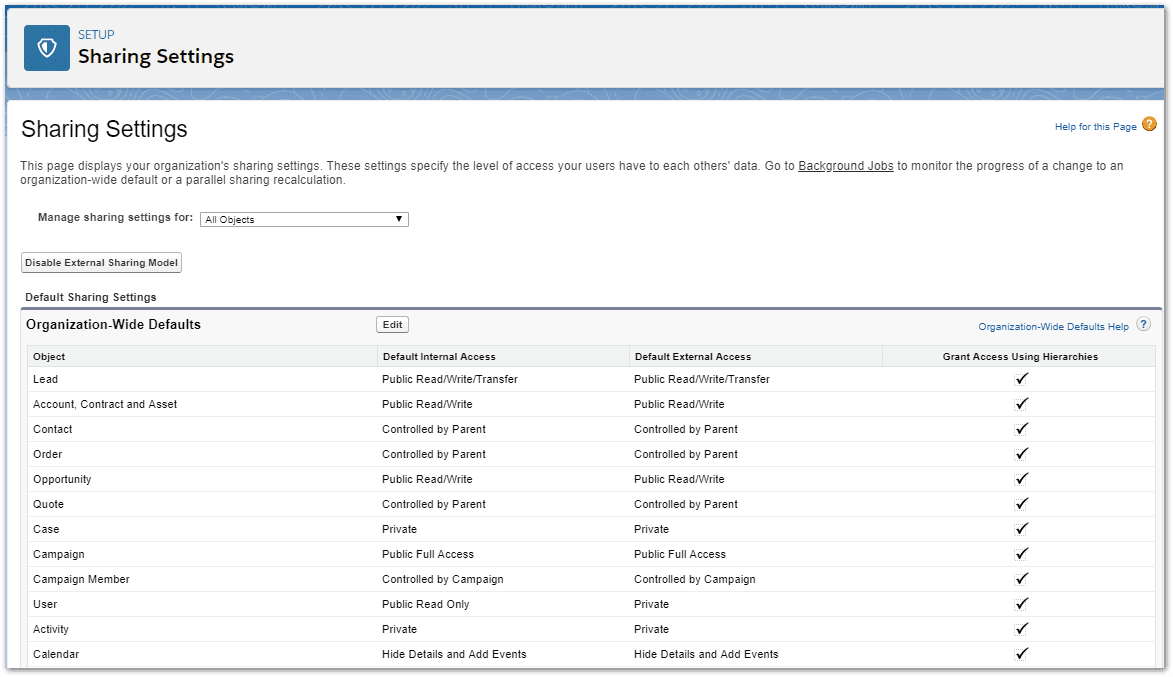Click Disable External Sharing Model button
This screenshot has width=1173, height=677.
pos(102,263)
